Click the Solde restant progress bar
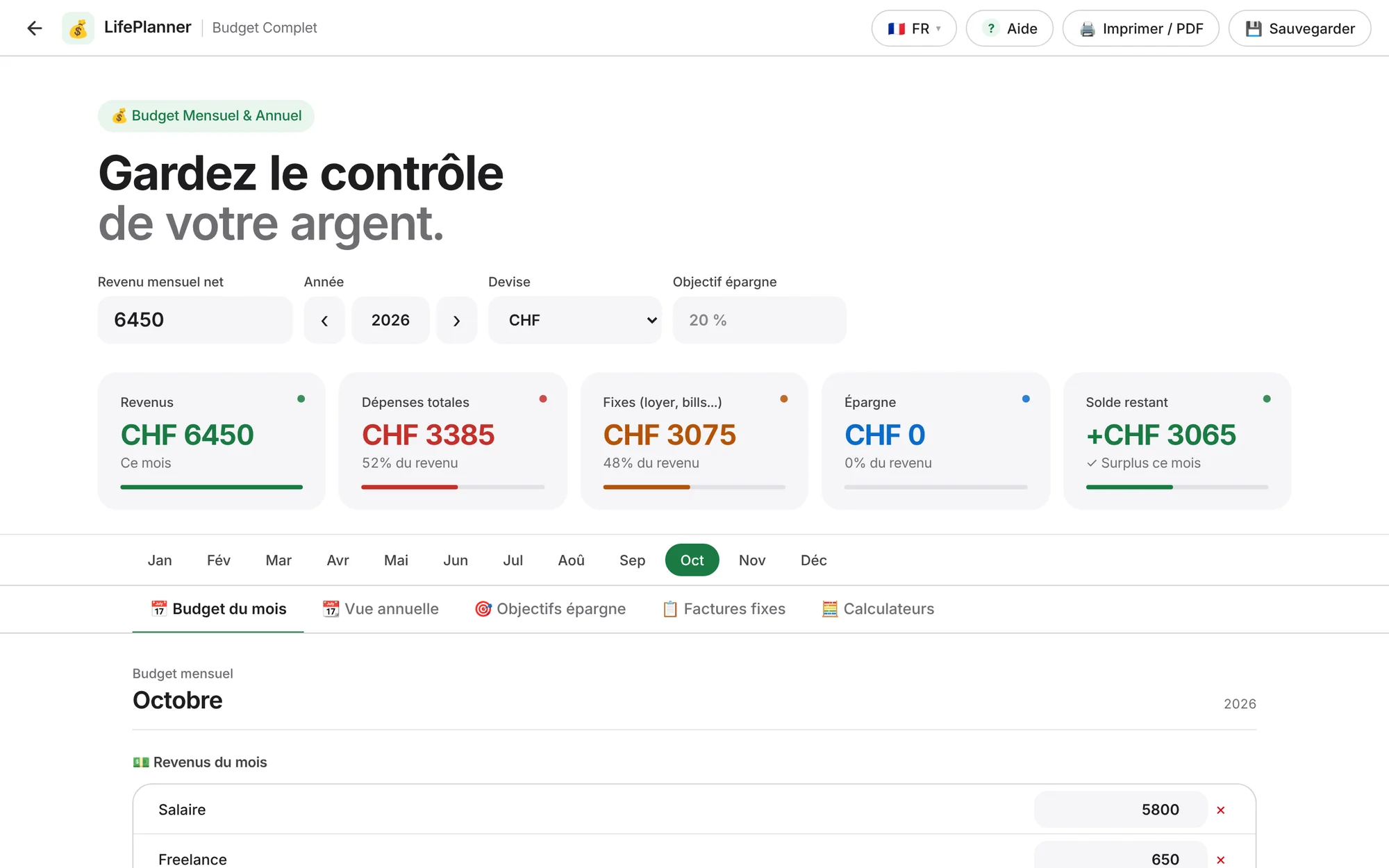 1177,487
